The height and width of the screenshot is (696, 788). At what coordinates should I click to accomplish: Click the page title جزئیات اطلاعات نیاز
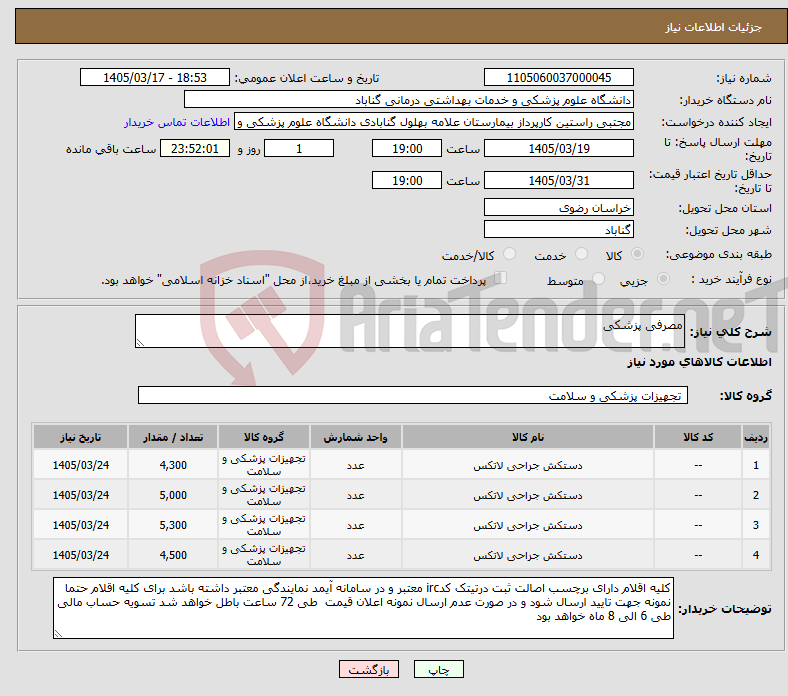click(714, 27)
